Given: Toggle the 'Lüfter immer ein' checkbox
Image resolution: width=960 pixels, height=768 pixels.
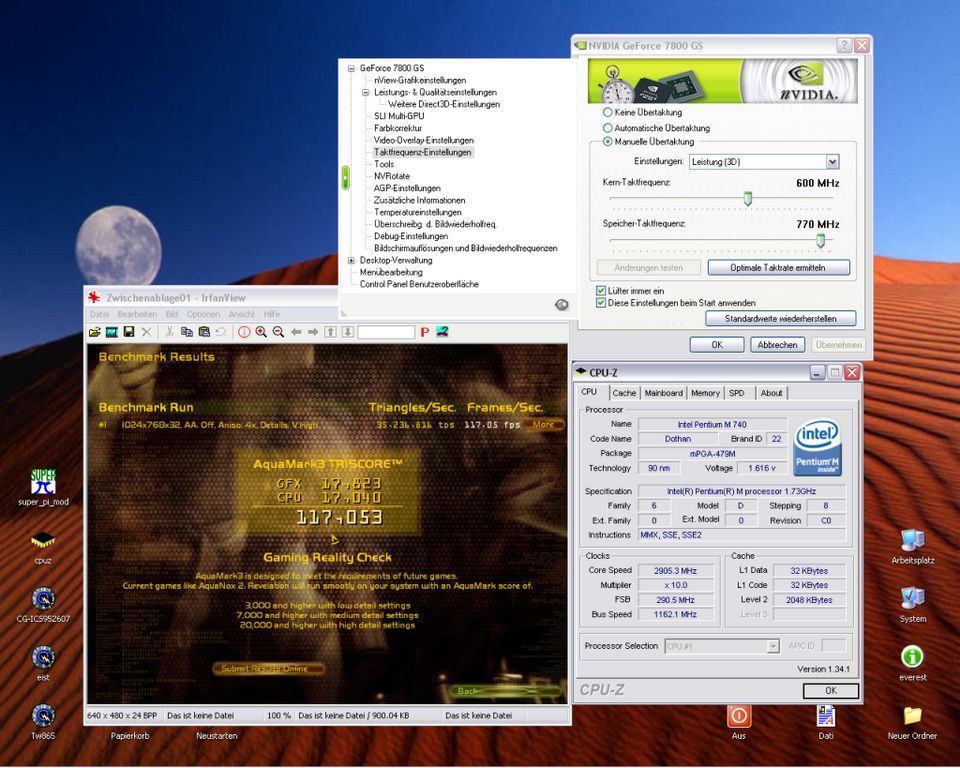Looking at the screenshot, I should pos(601,291).
